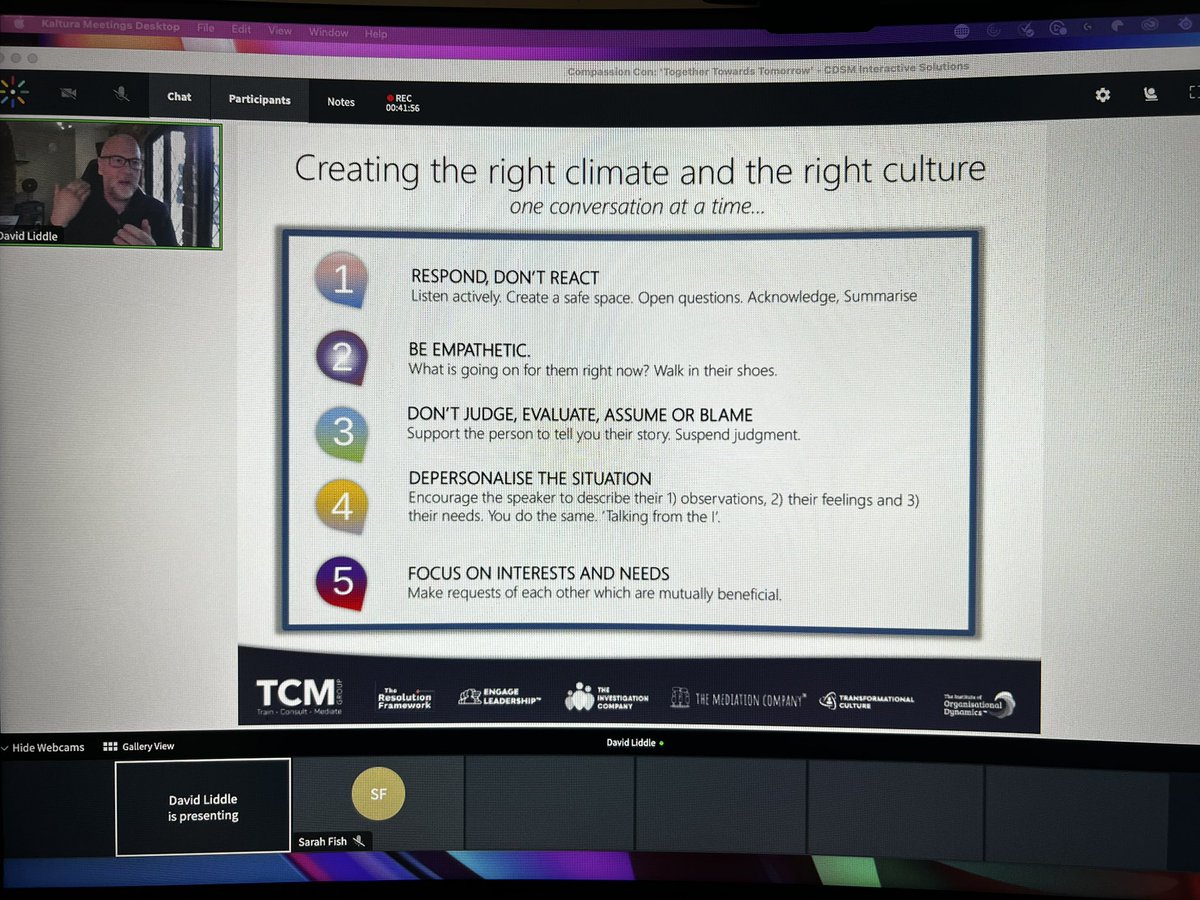Open the Help menu

tap(376, 33)
